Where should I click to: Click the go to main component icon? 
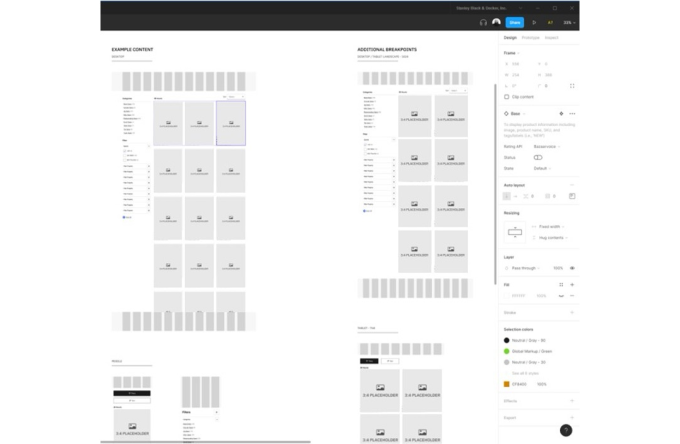point(560,114)
